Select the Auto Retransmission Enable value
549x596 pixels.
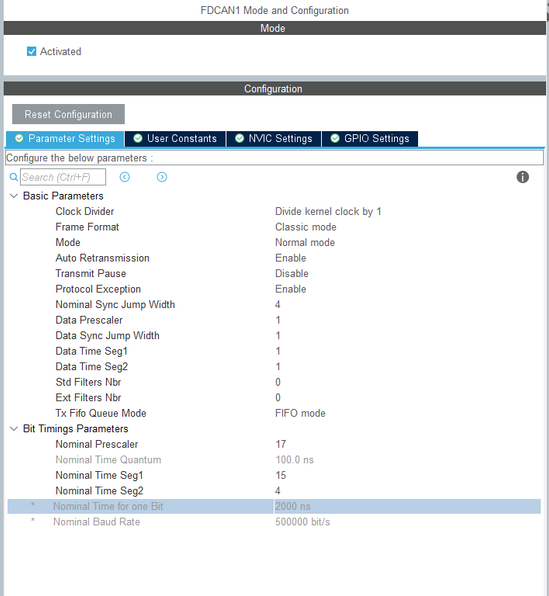(290, 258)
